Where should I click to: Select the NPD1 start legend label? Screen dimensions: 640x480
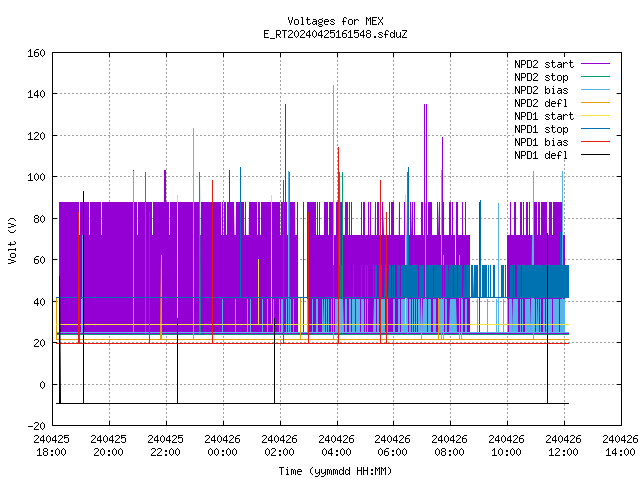click(x=544, y=116)
